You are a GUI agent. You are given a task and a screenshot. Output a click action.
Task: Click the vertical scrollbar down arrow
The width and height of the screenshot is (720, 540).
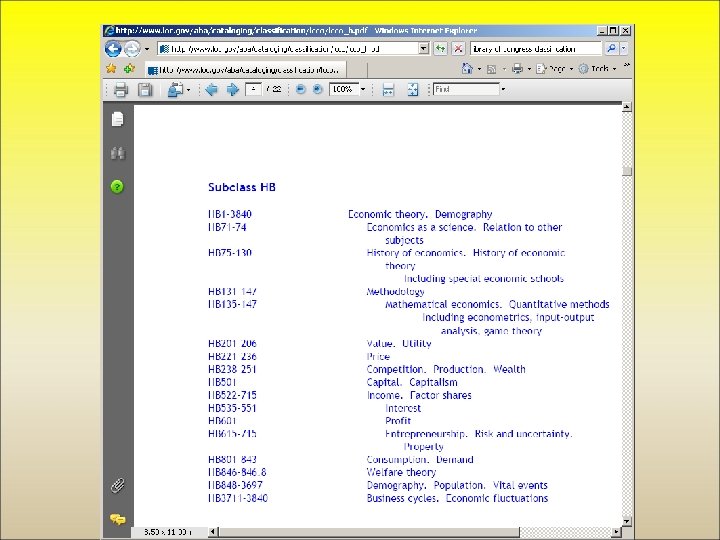[x=627, y=521]
